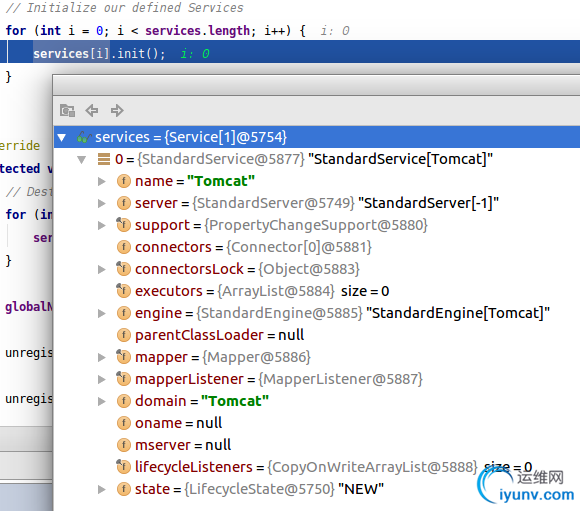Expand the name = "Tomcat" field

click(x=101, y=181)
